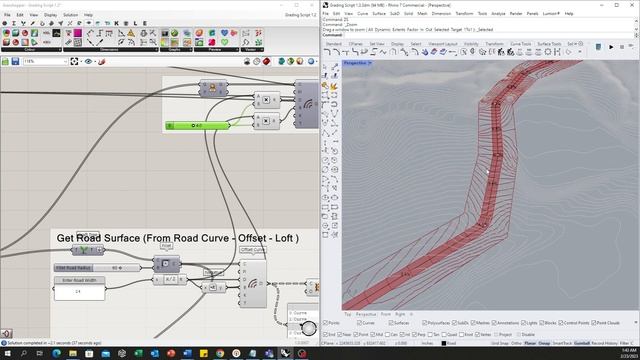Viewport: 640px width, 360px height.
Task: Expand the Graphs panel arrow
Action: pos(190,50)
